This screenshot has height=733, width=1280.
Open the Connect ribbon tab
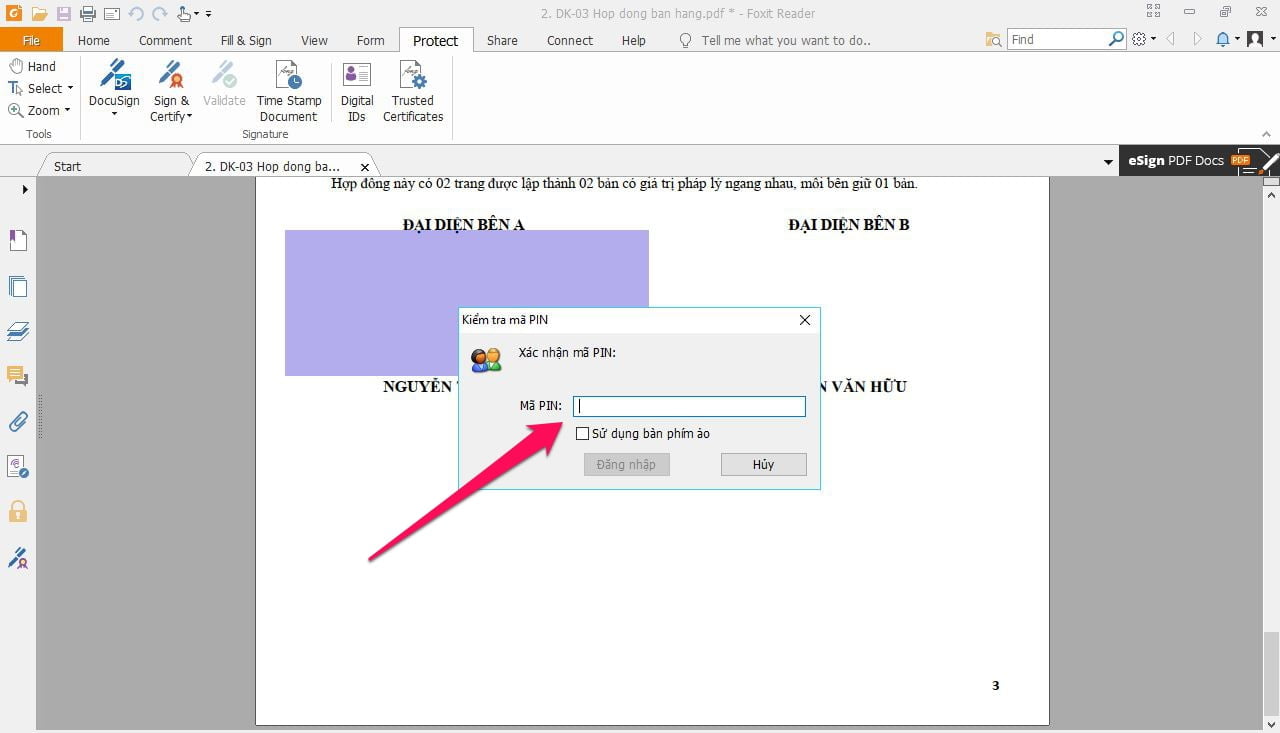(569, 40)
